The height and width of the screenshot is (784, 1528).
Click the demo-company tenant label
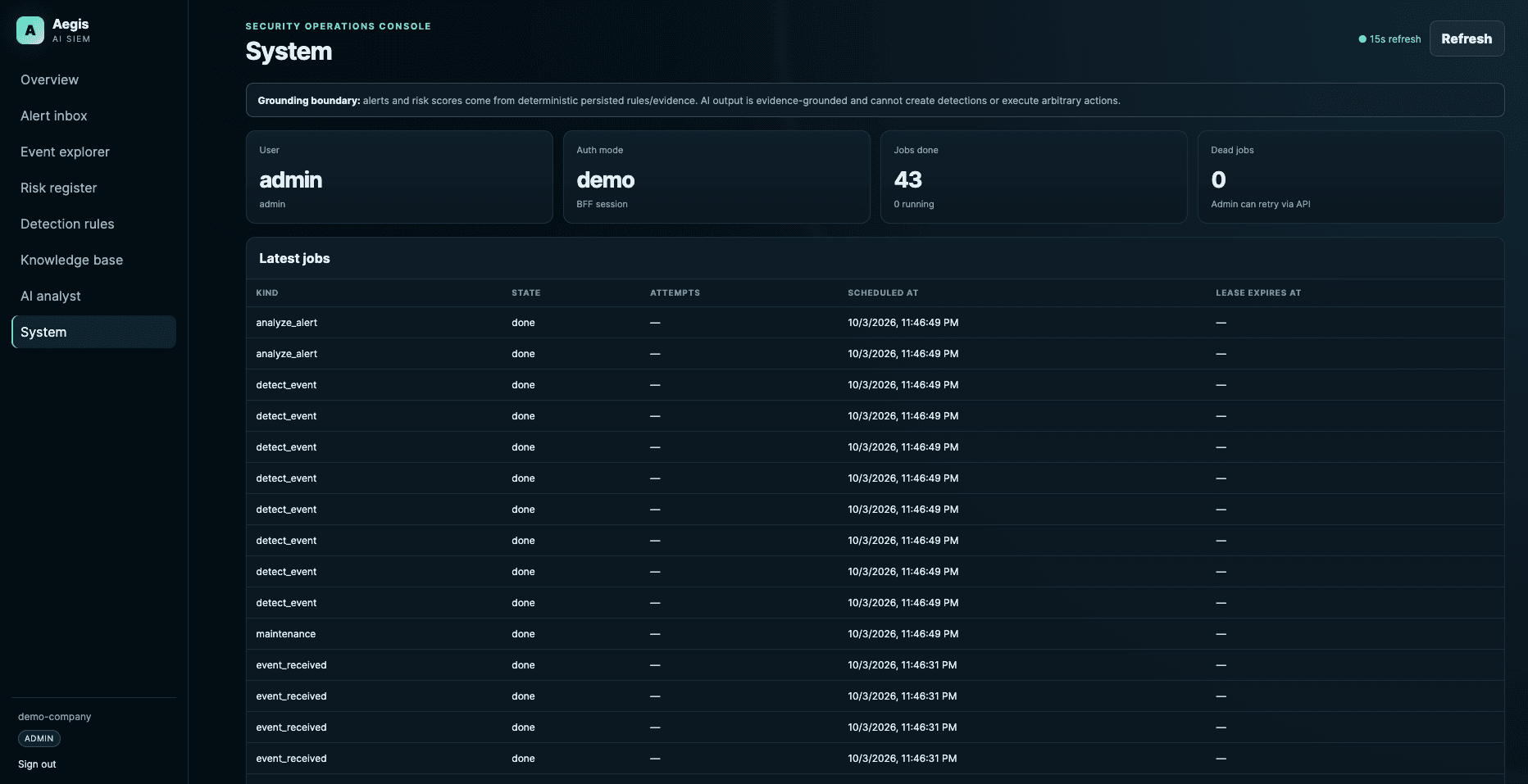54,717
